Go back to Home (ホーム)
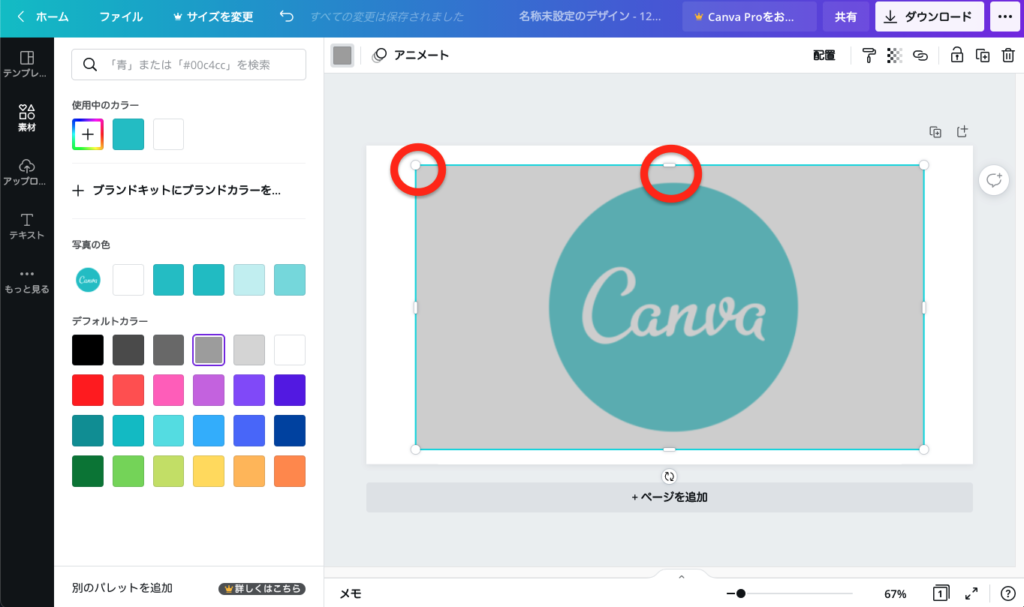Screen dimensions: 1024x607 click(x=43, y=16)
